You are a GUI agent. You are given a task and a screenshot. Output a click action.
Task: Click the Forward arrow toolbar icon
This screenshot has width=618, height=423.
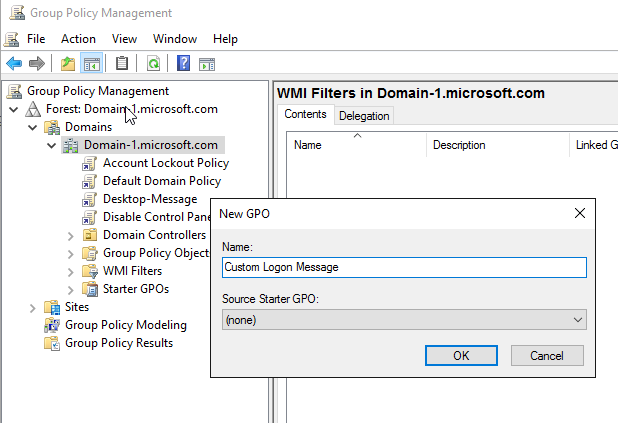(37, 63)
